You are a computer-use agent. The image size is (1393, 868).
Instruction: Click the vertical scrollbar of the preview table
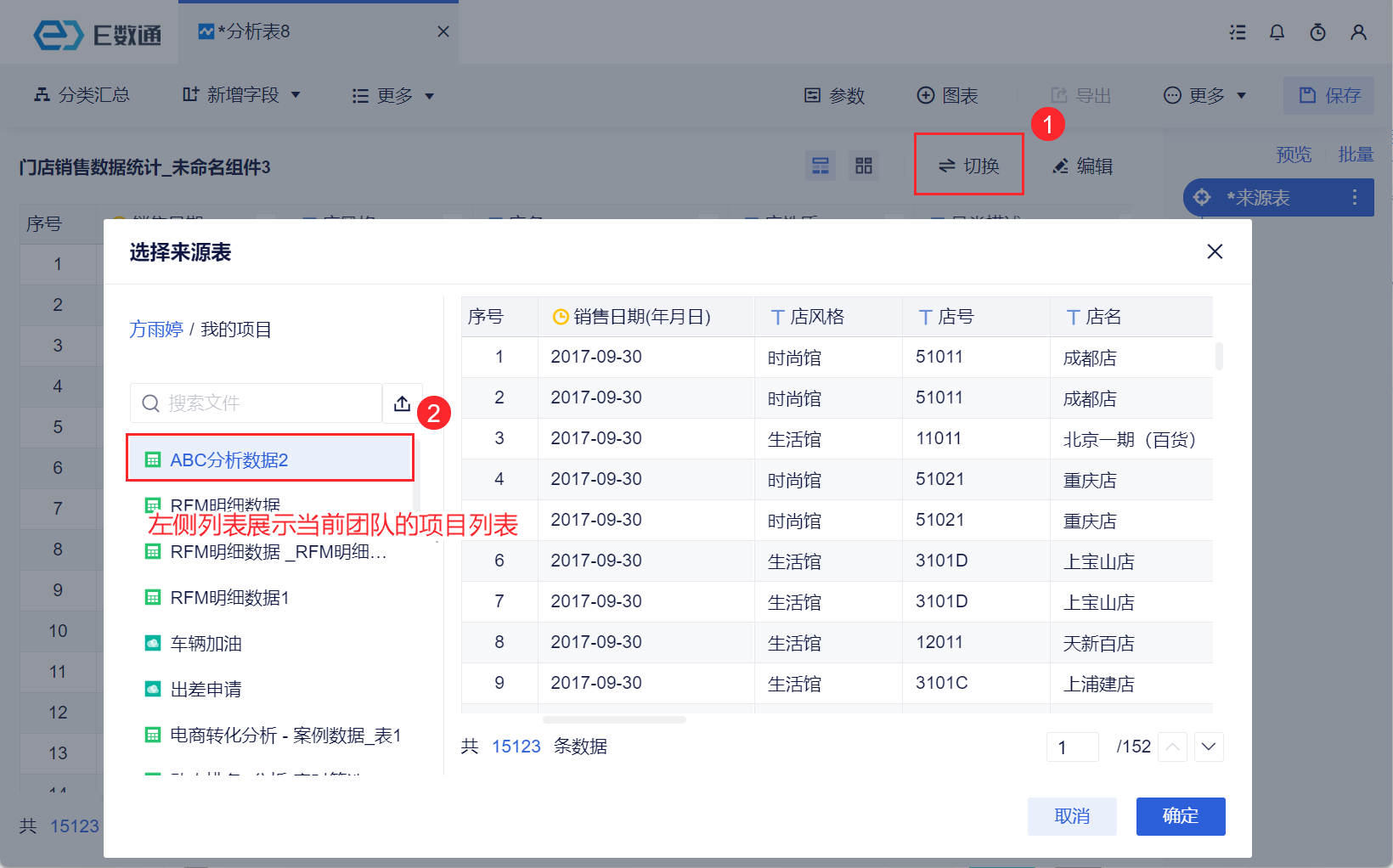(x=1219, y=356)
